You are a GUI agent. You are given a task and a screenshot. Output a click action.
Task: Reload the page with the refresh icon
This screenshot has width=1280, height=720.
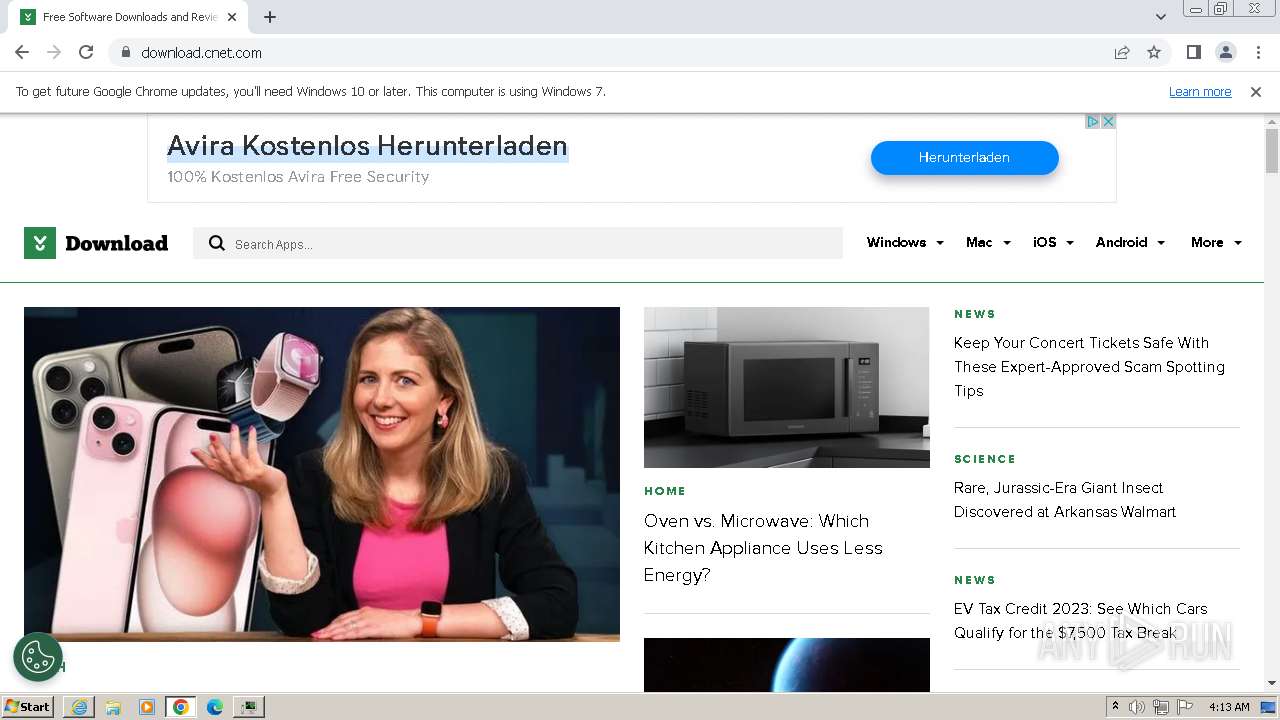point(86,52)
